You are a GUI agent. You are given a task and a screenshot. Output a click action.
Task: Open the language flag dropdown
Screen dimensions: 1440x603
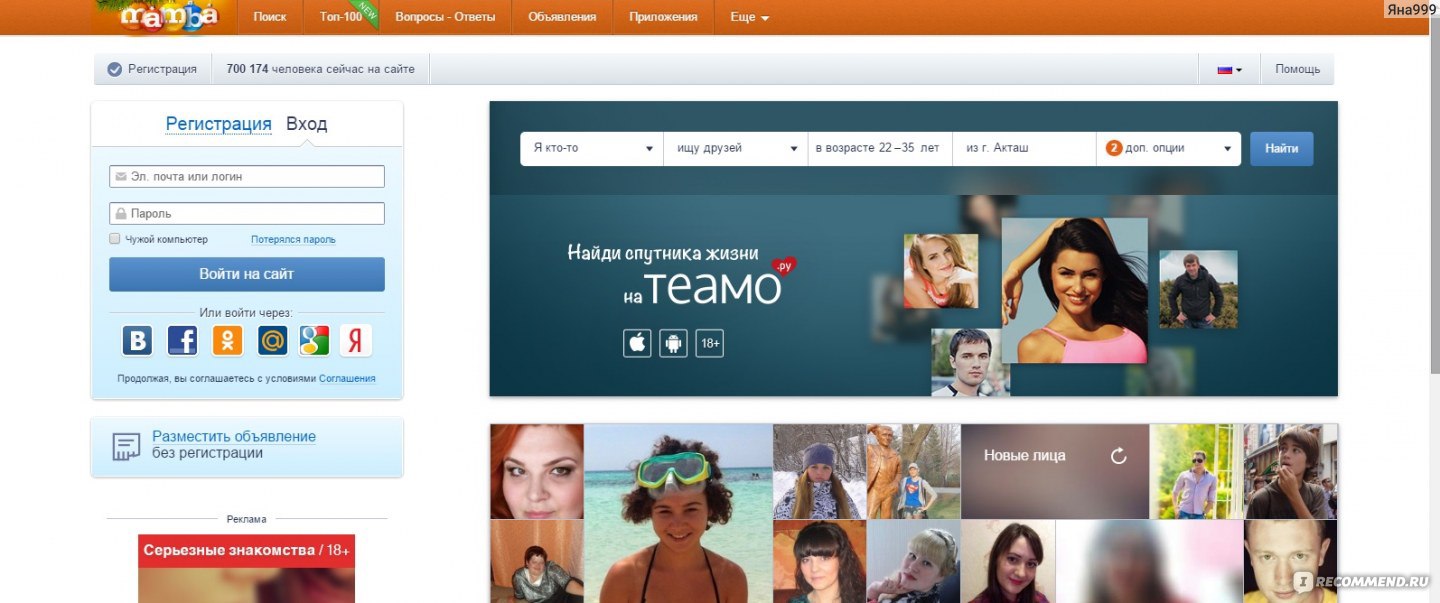pyautogui.click(x=1229, y=70)
